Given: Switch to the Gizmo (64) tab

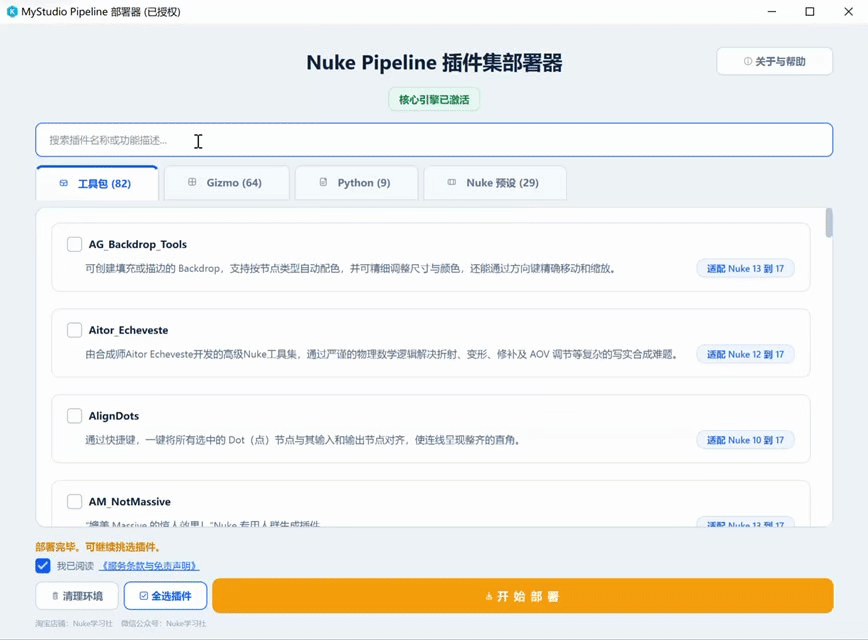Looking at the screenshot, I should coord(227,183).
